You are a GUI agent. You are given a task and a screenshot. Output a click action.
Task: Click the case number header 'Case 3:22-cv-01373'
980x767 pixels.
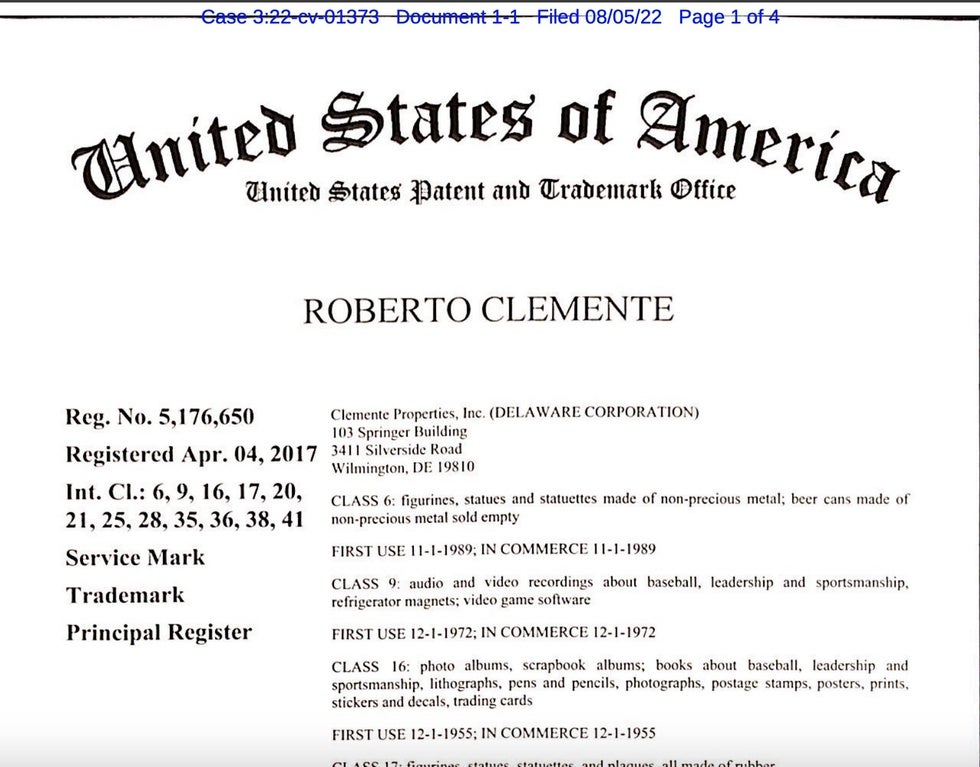click(290, 17)
